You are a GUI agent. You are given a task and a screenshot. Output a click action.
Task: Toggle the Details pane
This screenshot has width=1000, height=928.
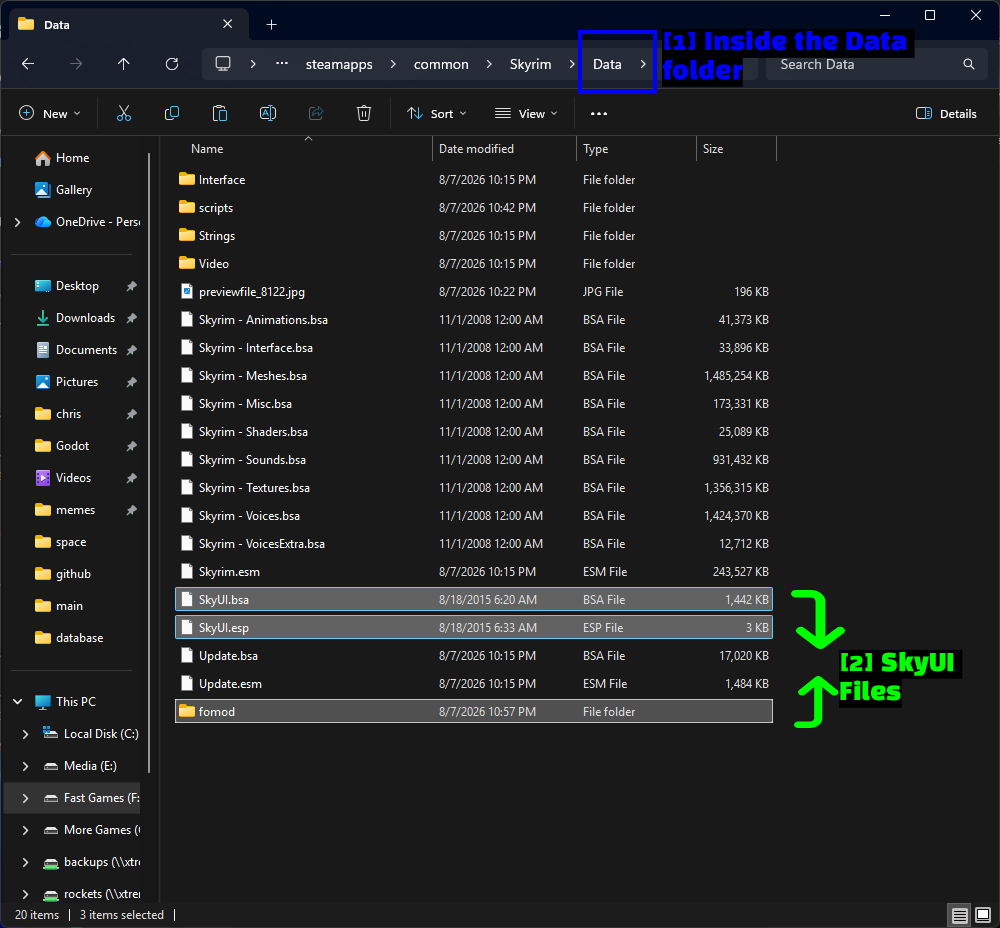946,114
